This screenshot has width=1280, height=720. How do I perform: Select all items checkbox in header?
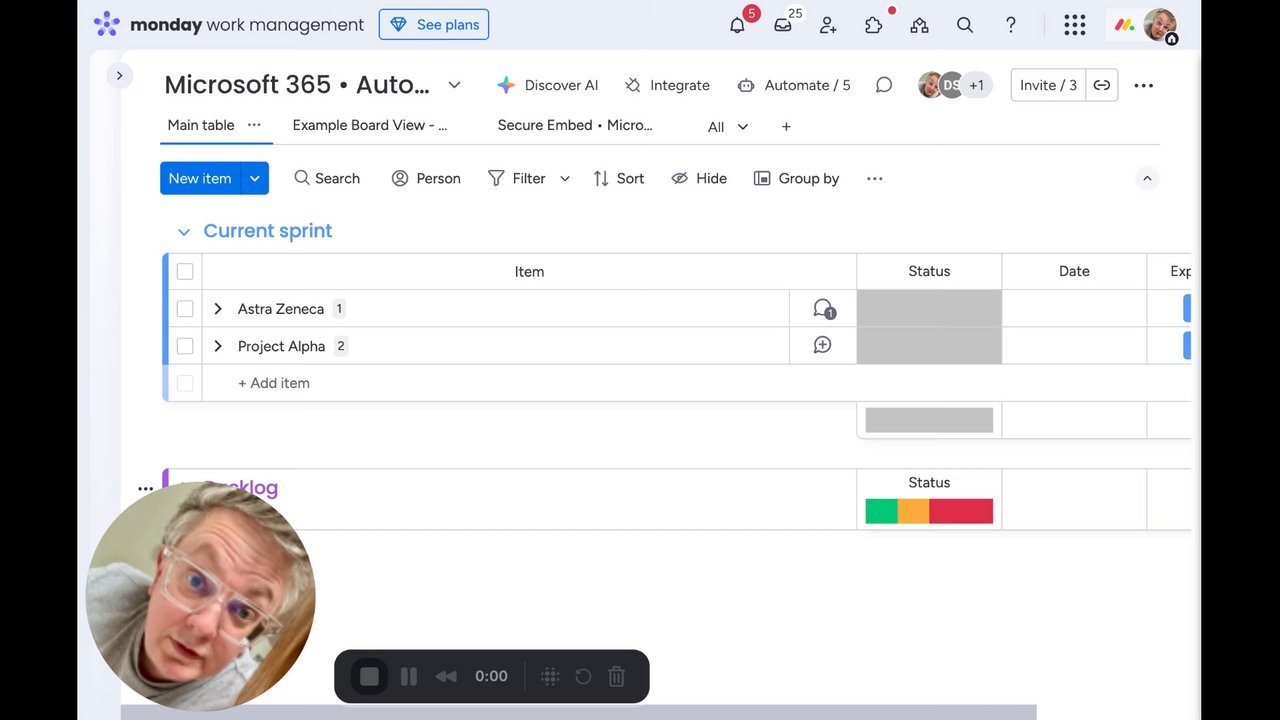(185, 271)
